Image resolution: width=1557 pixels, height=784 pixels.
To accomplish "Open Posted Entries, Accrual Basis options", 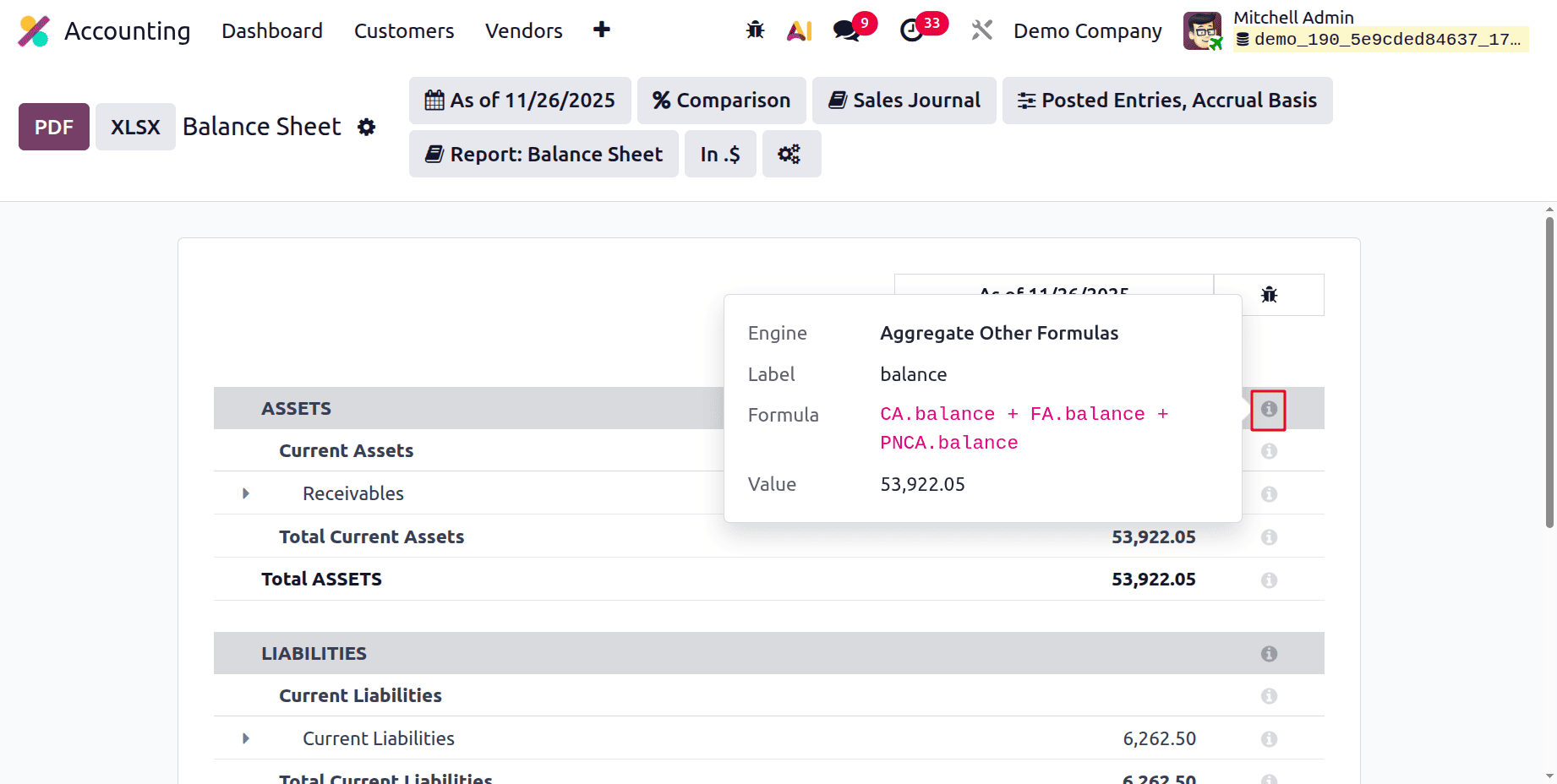I will pyautogui.click(x=1167, y=101).
